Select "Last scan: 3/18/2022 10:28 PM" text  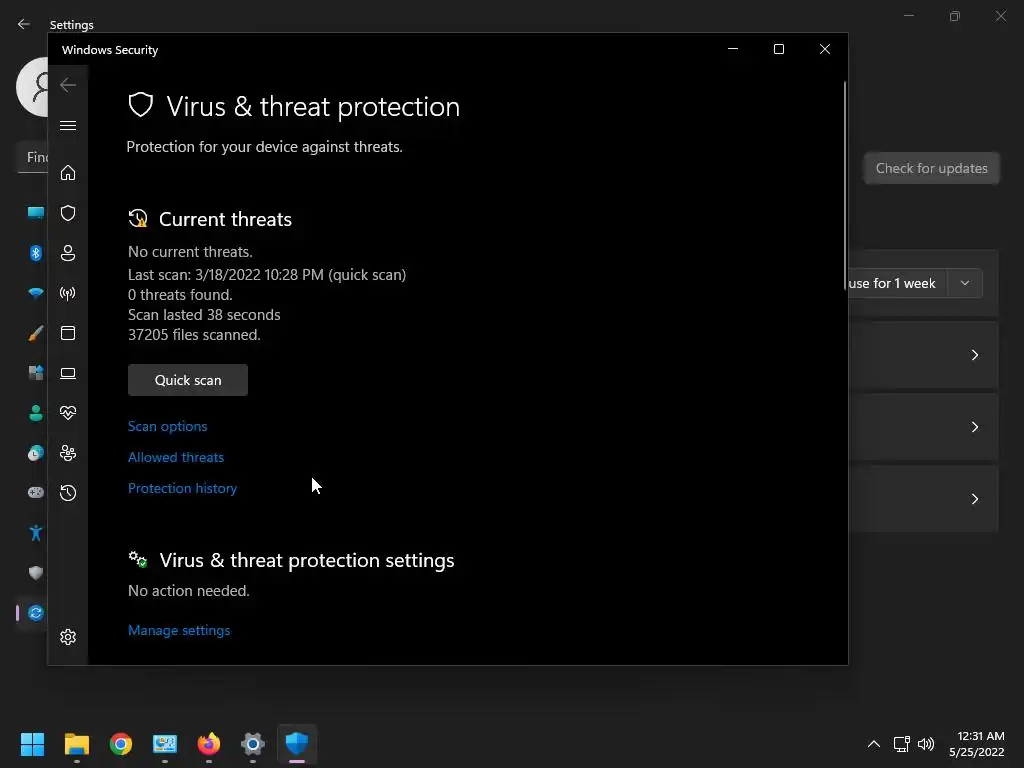[225, 275]
